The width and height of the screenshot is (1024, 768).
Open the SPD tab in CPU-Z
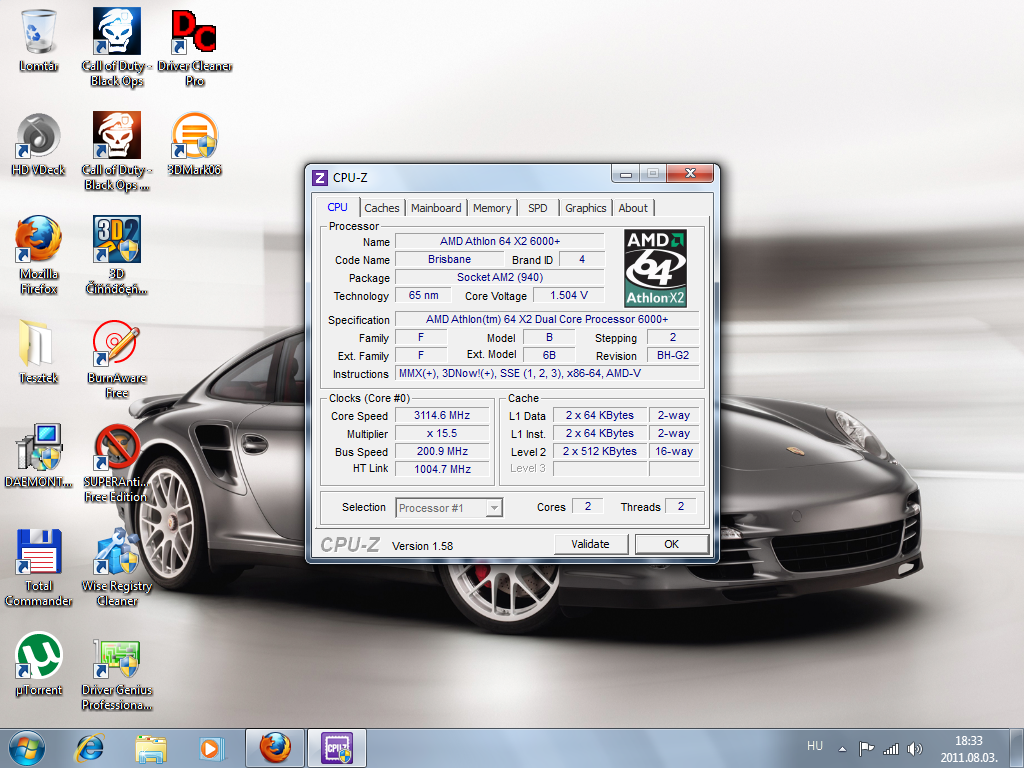click(x=538, y=208)
